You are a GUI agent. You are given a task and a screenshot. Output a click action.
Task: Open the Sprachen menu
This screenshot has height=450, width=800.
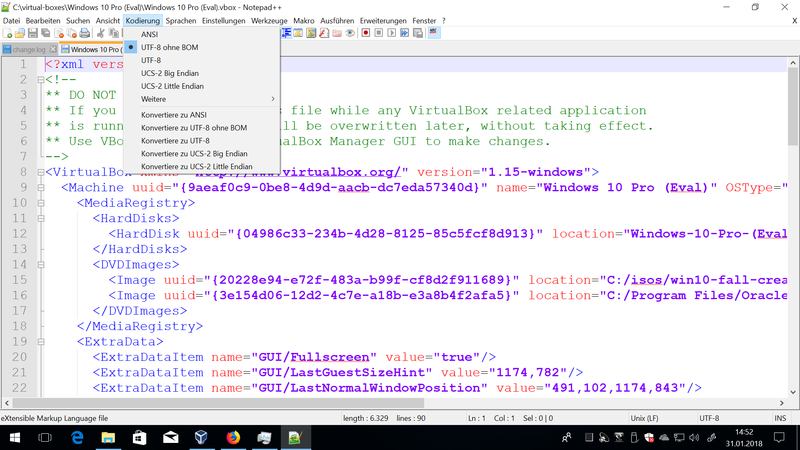pyautogui.click(x=181, y=20)
